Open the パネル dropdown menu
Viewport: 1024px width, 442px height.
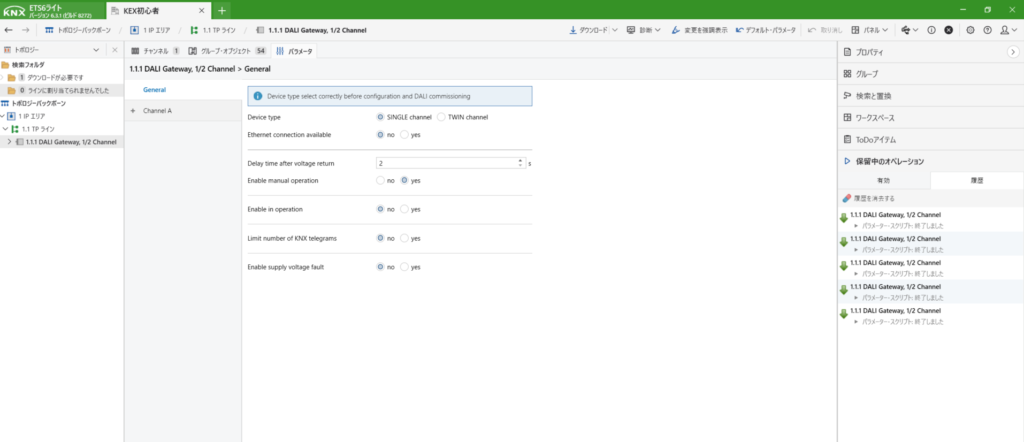click(888, 30)
